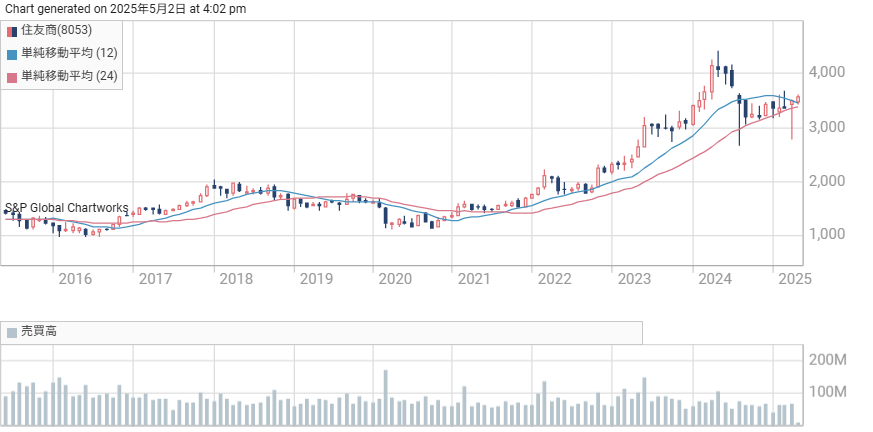Click the 2023 year axis label
The width and height of the screenshot is (873, 432).
point(634,278)
